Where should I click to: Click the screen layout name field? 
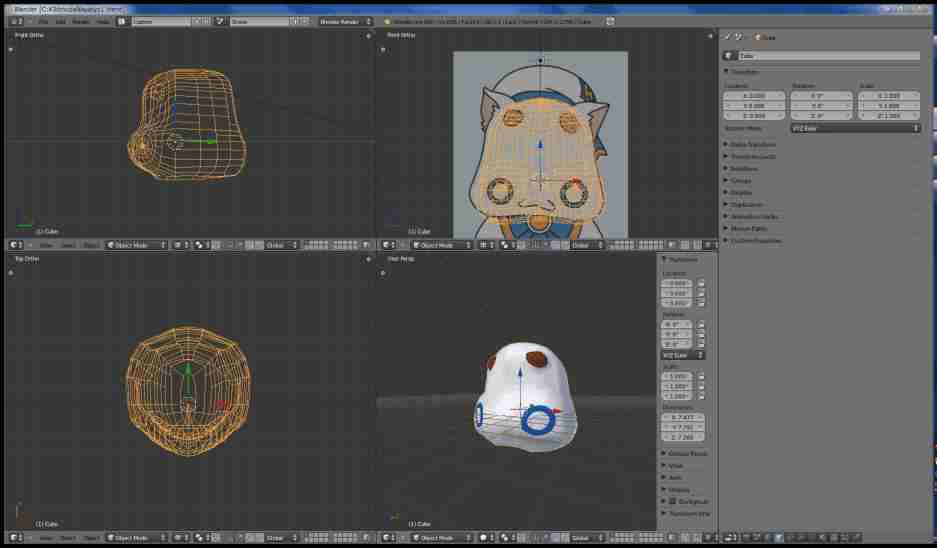pos(161,22)
